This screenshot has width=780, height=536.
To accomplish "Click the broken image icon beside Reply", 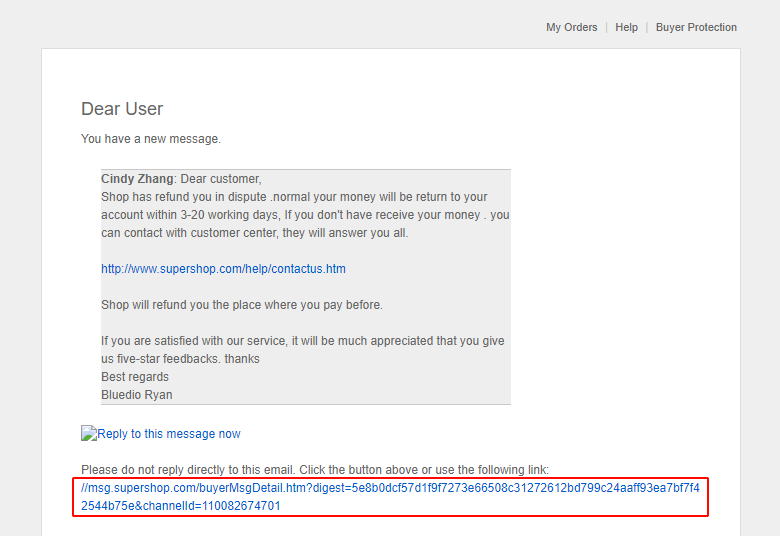I will click(89, 433).
